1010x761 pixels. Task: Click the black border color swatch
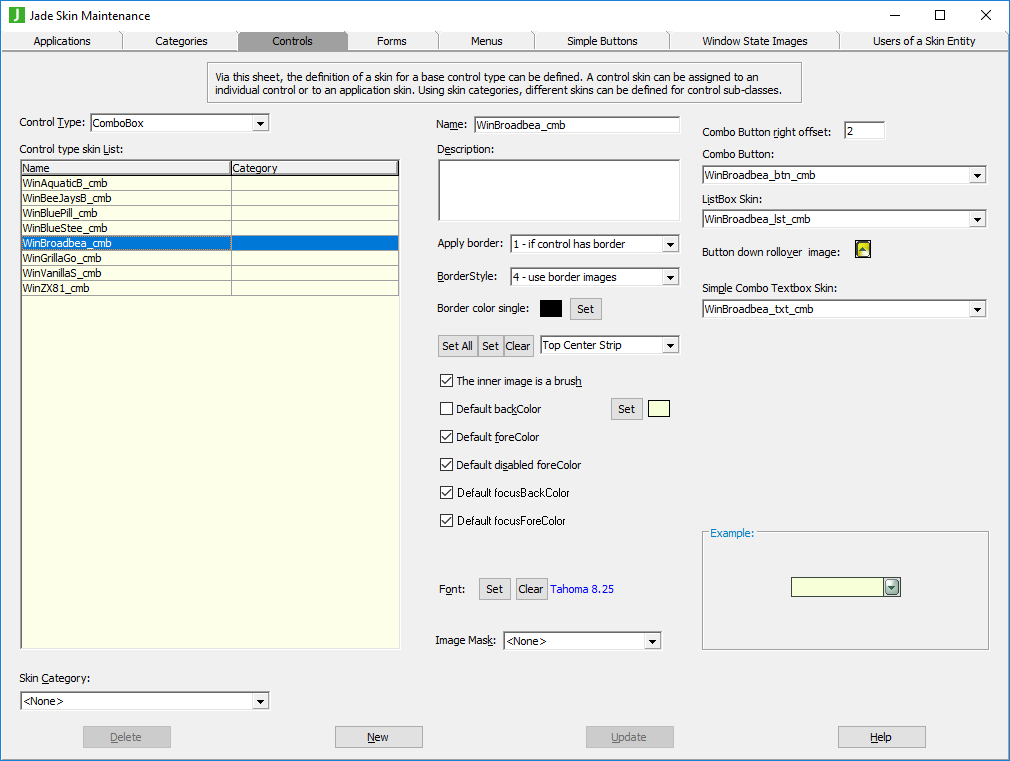pyautogui.click(x=551, y=309)
